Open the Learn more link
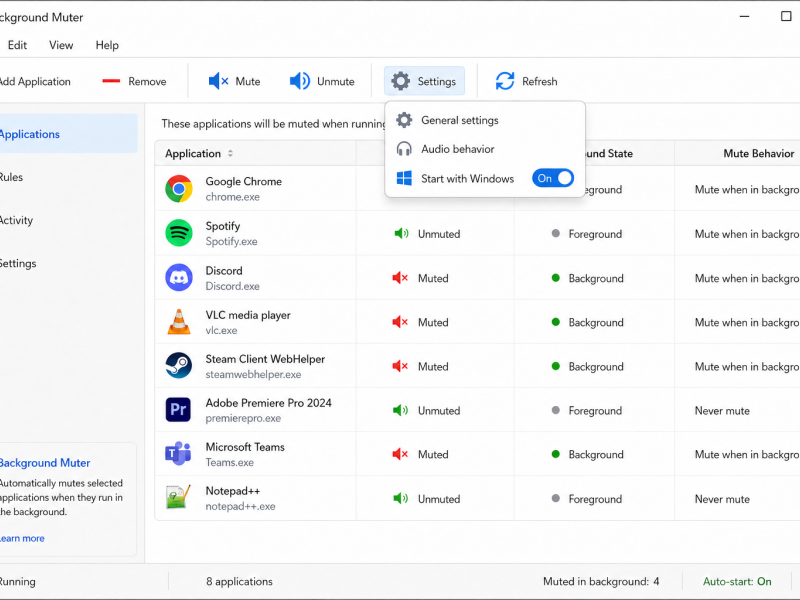This screenshot has width=800, height=600. click(x=22, y=538)
